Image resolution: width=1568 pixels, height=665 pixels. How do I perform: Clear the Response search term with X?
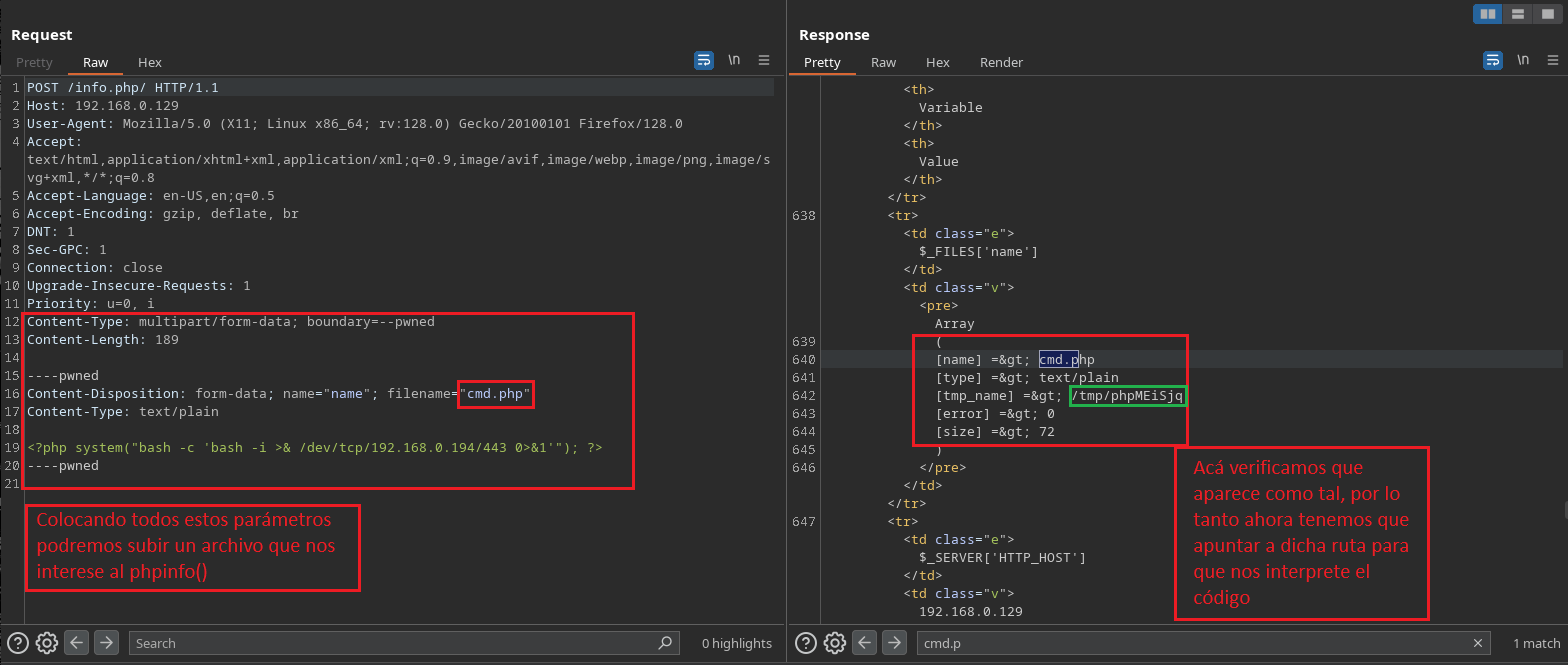click(x=1478, y=643)
